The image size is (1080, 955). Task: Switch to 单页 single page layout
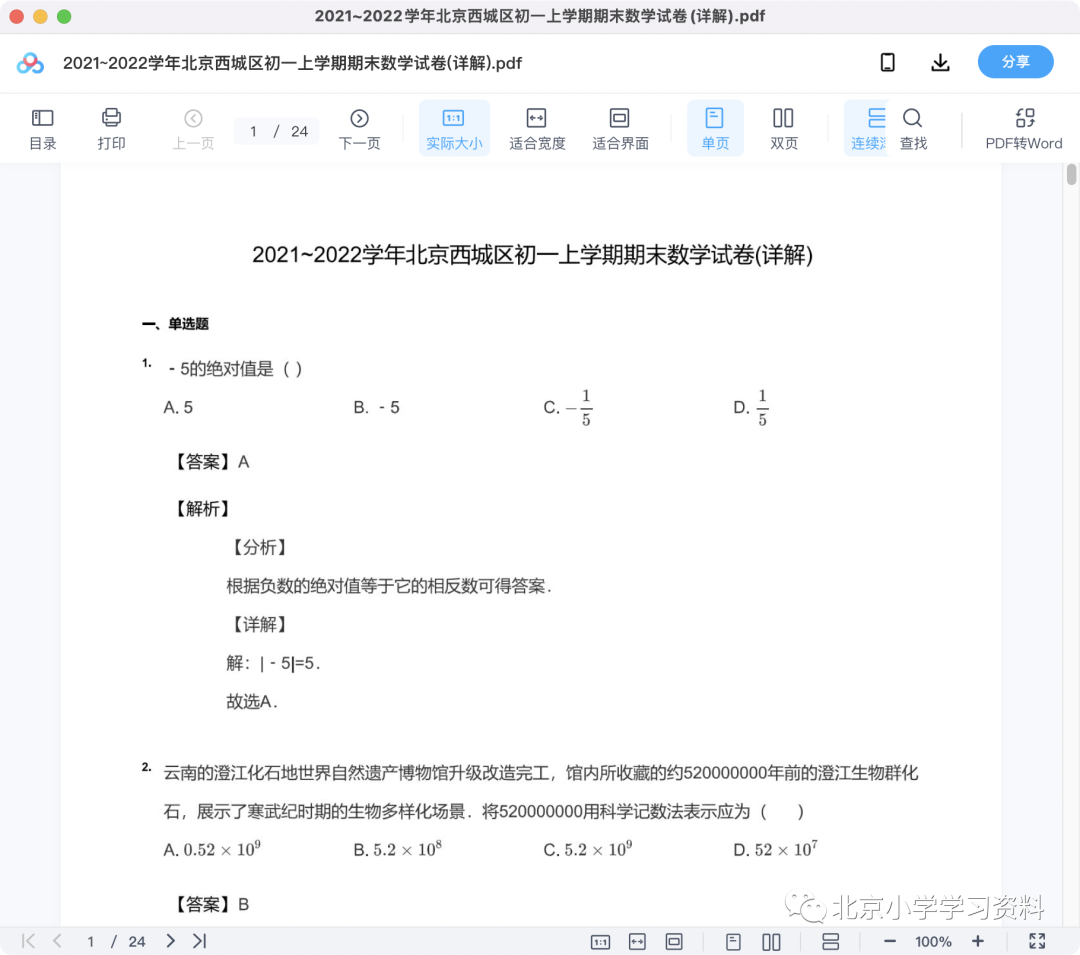(715, 129)
